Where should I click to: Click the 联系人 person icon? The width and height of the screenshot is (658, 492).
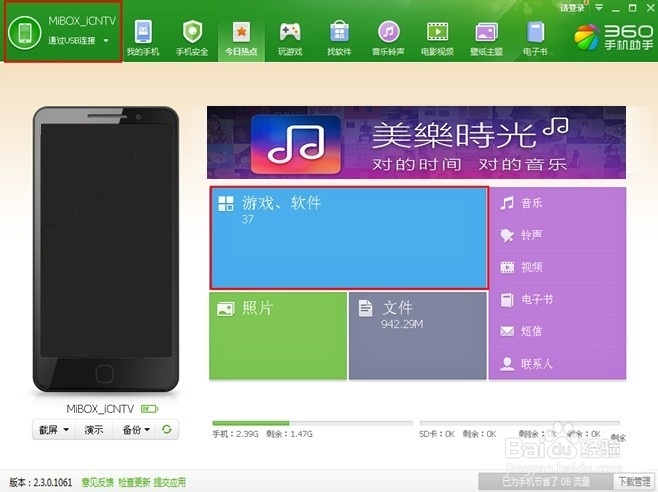(507, 364)
